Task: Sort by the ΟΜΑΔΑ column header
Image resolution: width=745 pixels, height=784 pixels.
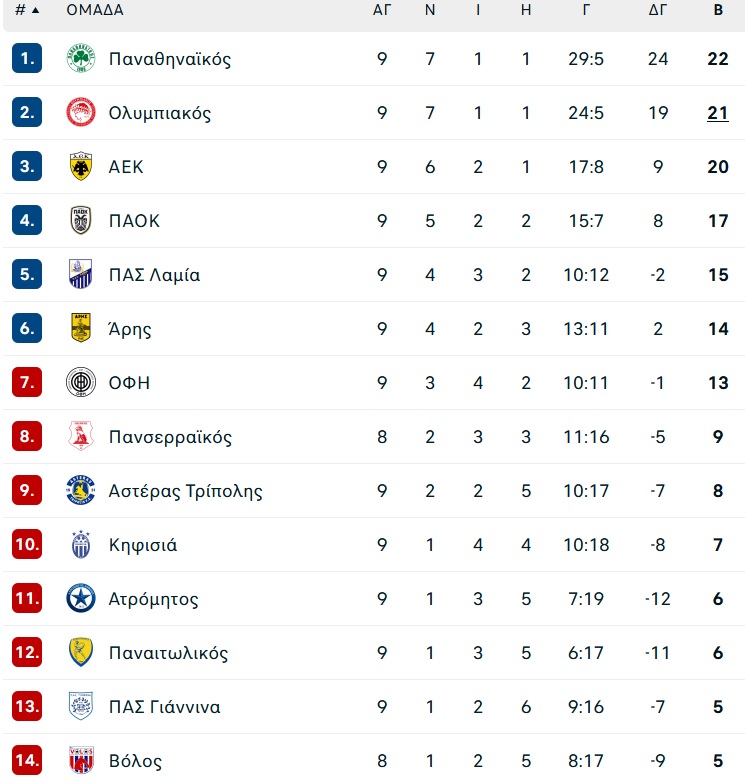Action: tap(94, 10)
